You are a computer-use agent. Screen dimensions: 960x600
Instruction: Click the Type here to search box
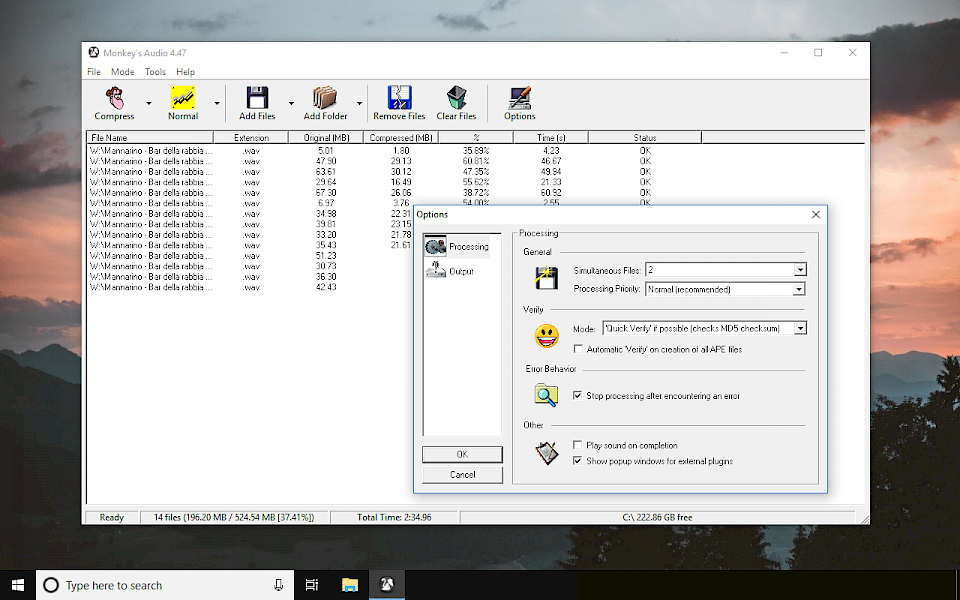165,585
